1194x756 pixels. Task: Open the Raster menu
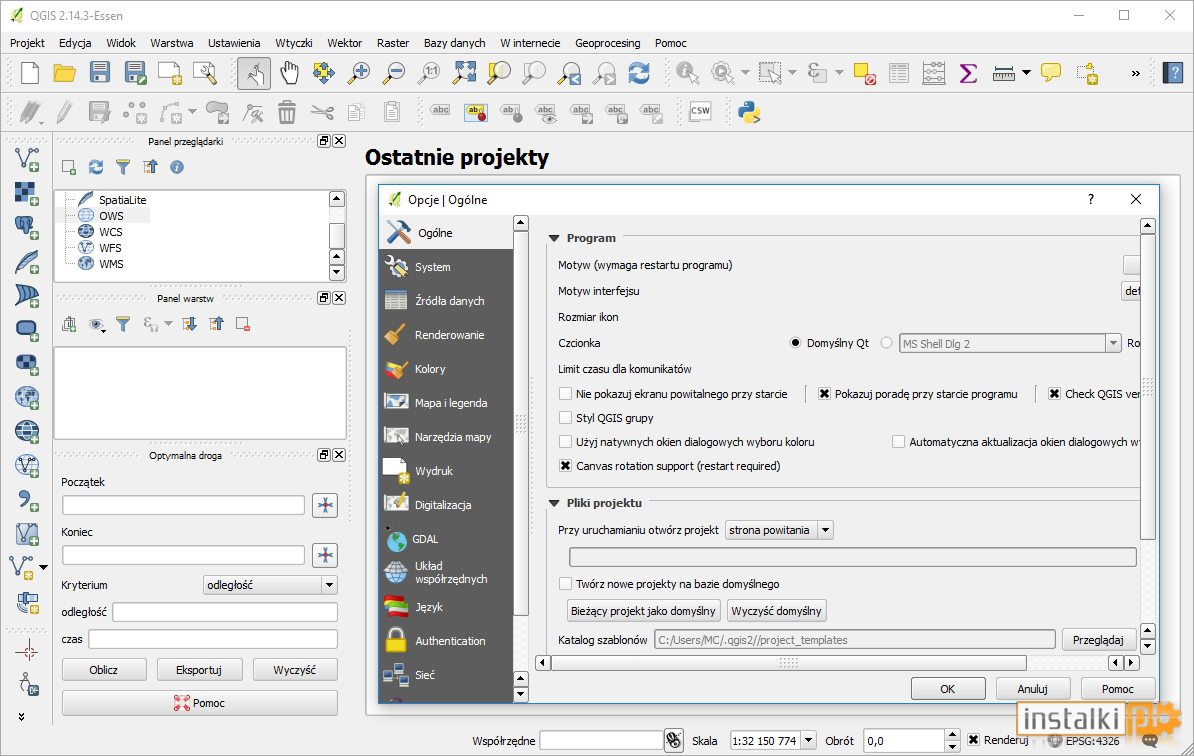(393, 43)
